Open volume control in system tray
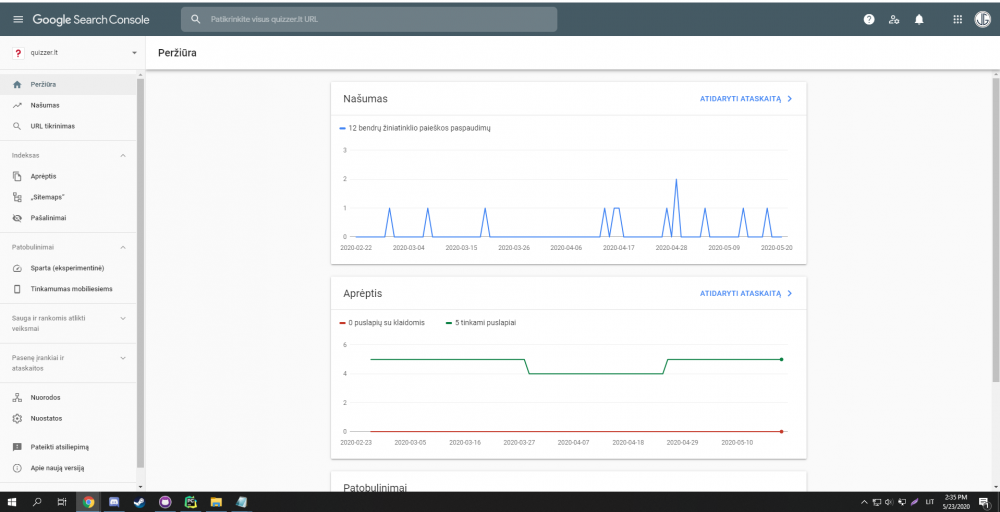The height and width of the screenshot is (512, 1000). (889, 502)
